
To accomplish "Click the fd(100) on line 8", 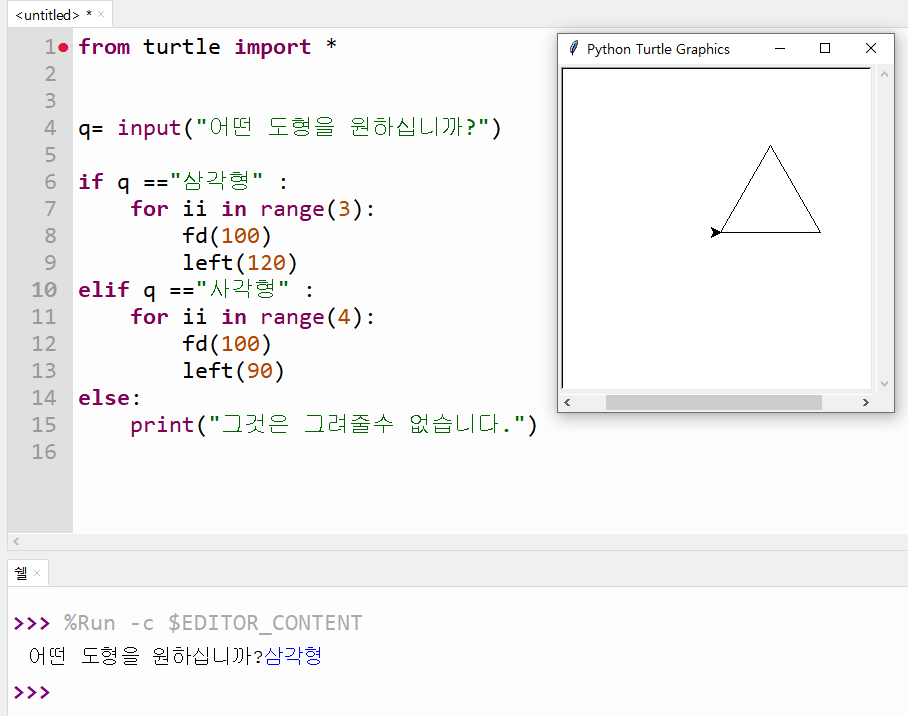I will pyautogui.click(x=226, y=236).
